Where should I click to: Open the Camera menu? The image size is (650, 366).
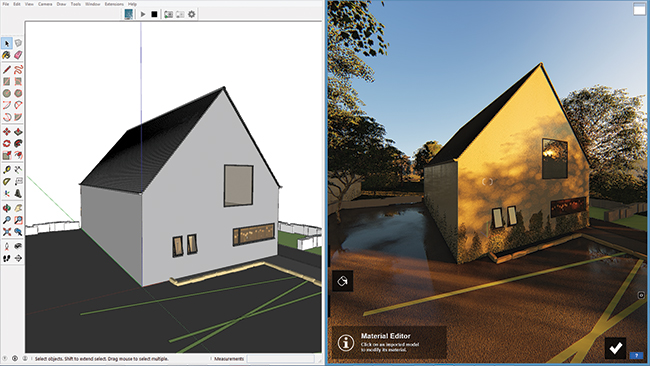tap(45, 4)
